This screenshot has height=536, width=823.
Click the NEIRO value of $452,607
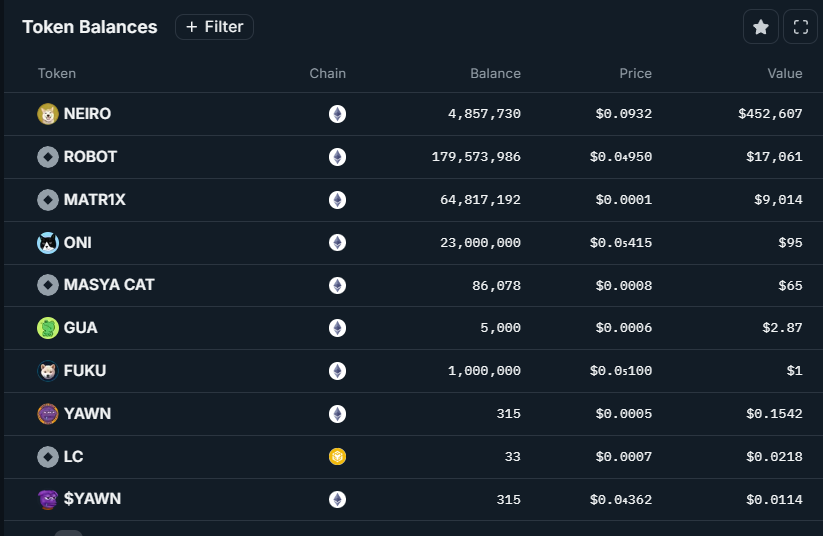(x=770, y=114)
